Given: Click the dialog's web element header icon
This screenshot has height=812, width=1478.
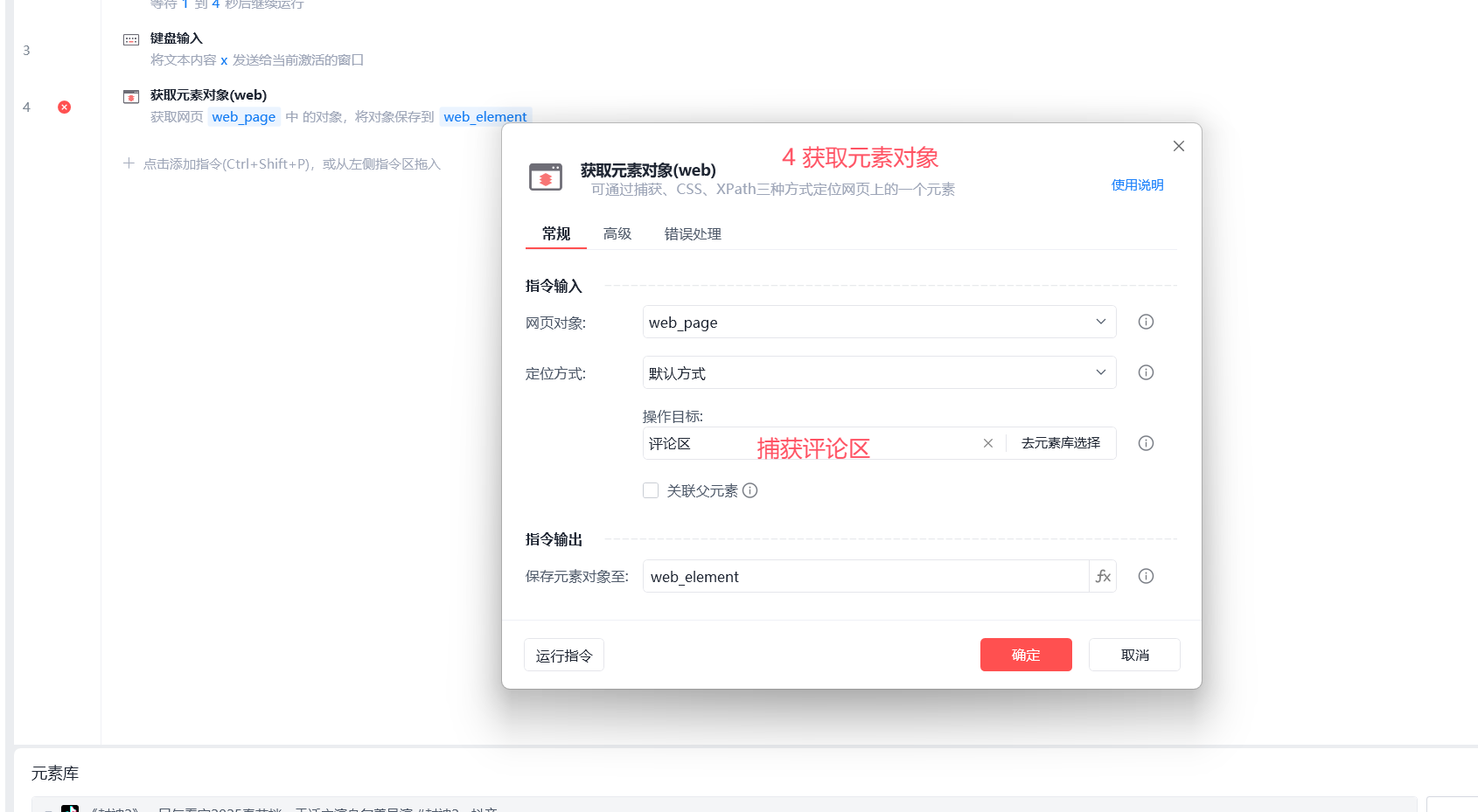Looking at the screenshot, I should point(546,177).
